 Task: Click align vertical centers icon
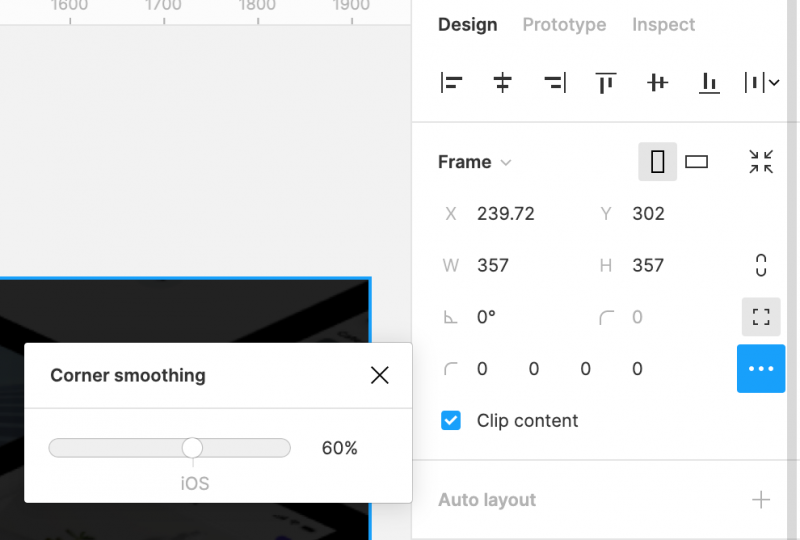(x=657, y=83)
